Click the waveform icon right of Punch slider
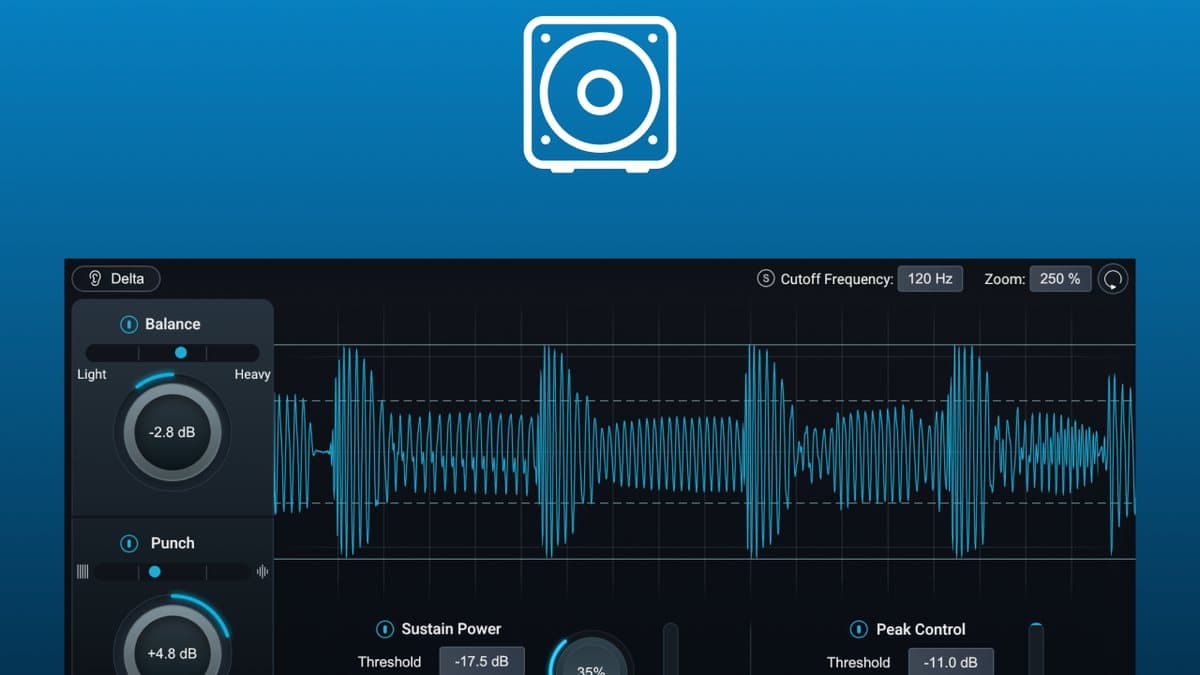Image resolution: width=1200 pixels, height=675 pixels. pos(262,572)
